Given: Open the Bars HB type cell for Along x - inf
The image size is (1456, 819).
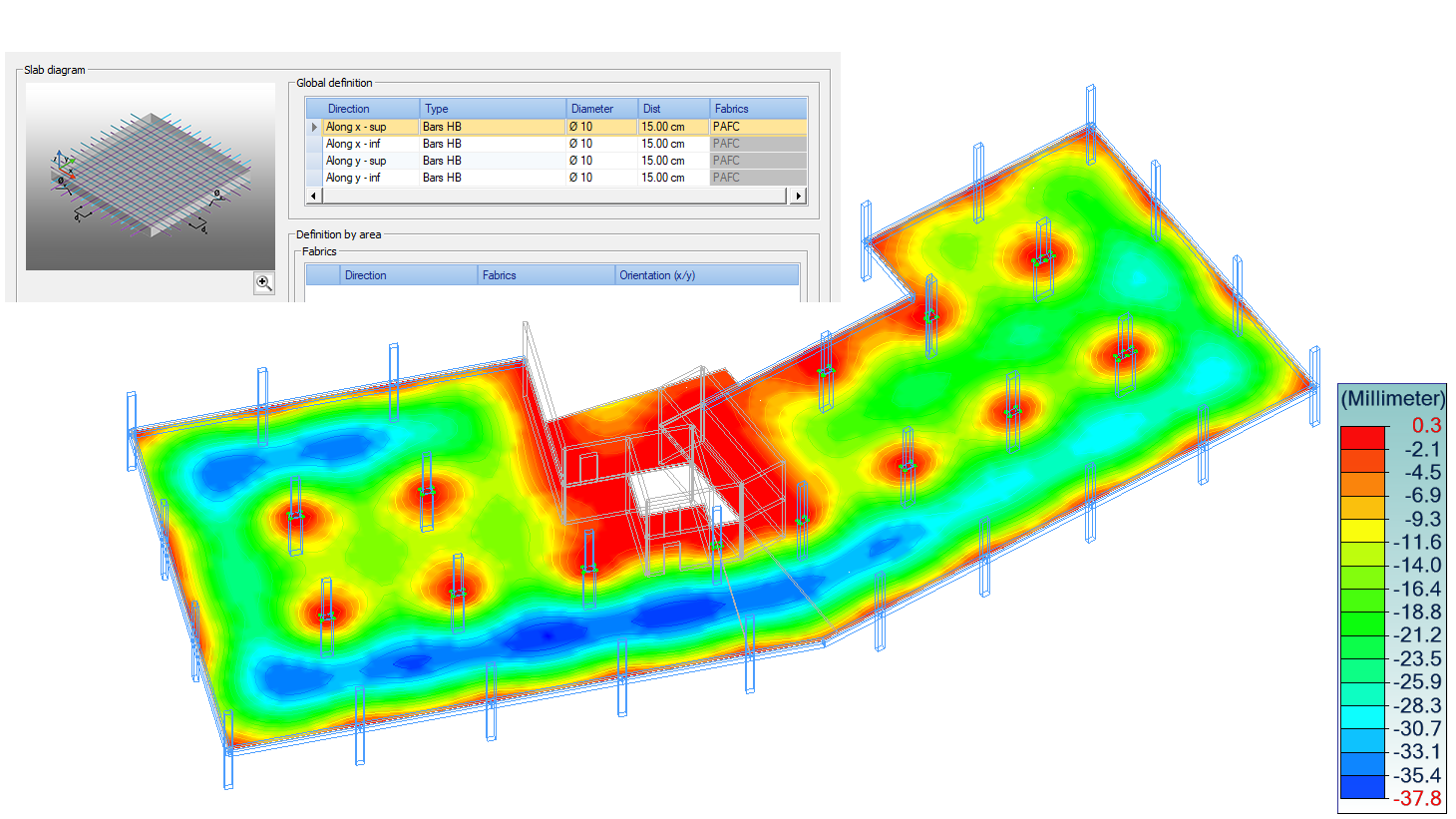Looking at the screenshot, I should pyautogui.click(x=493, y=144).
